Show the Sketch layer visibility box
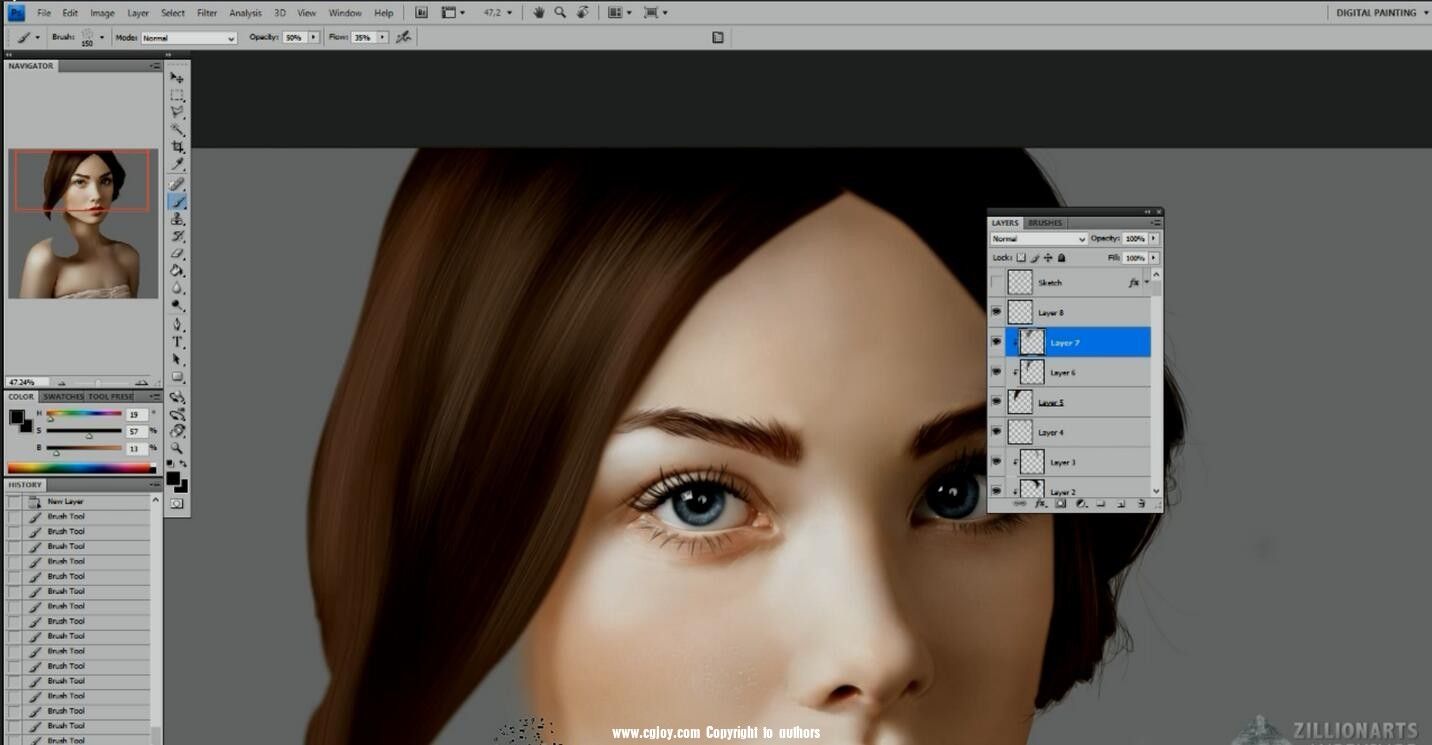The image size is (1432, 745). (x=996, y=283)
